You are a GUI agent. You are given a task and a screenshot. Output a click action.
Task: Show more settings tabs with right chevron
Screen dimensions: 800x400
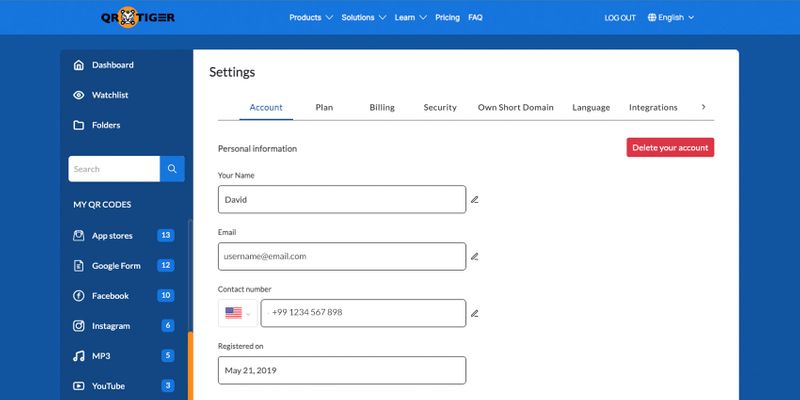(703, 107)
